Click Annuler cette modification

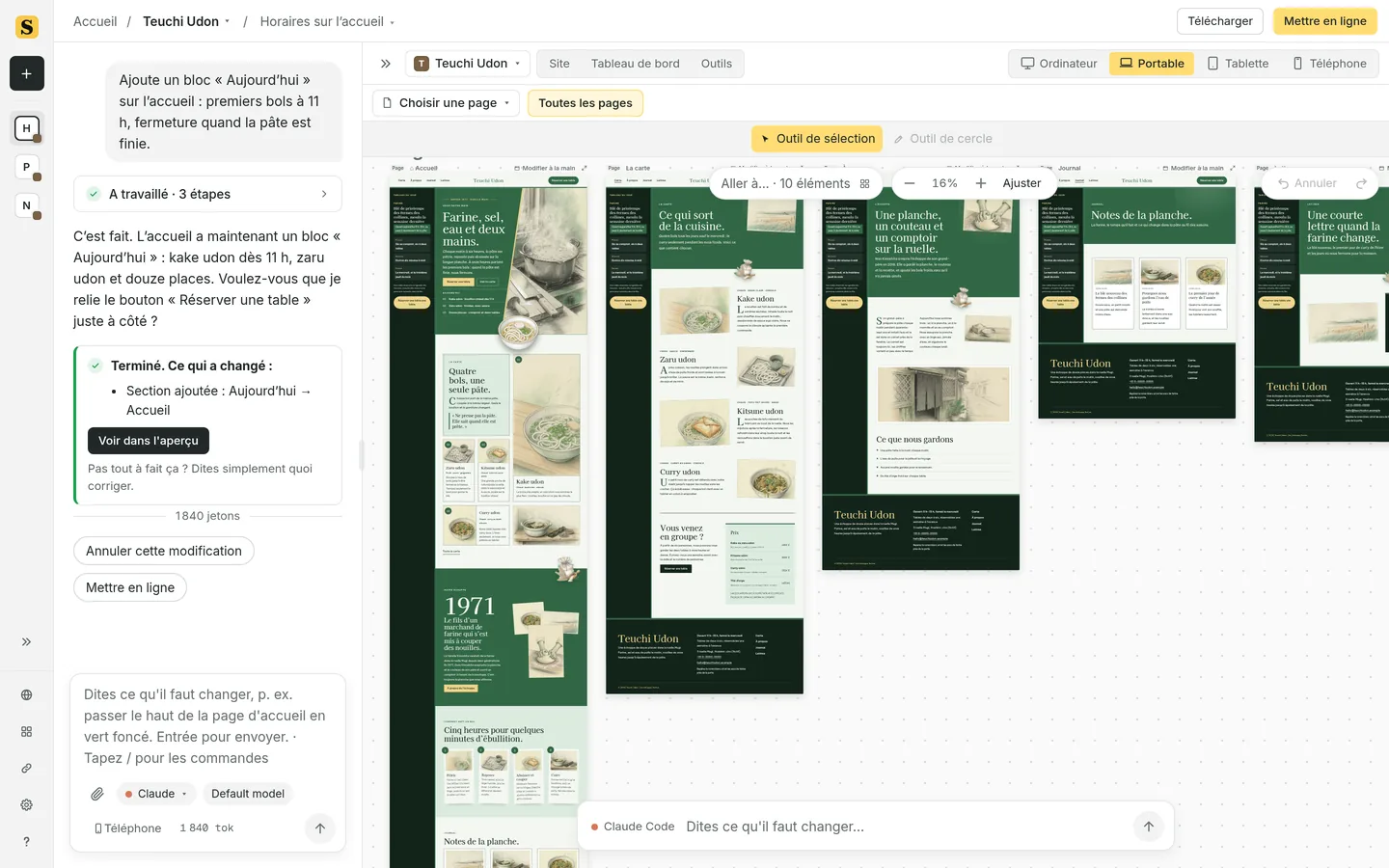click(164, 551)
